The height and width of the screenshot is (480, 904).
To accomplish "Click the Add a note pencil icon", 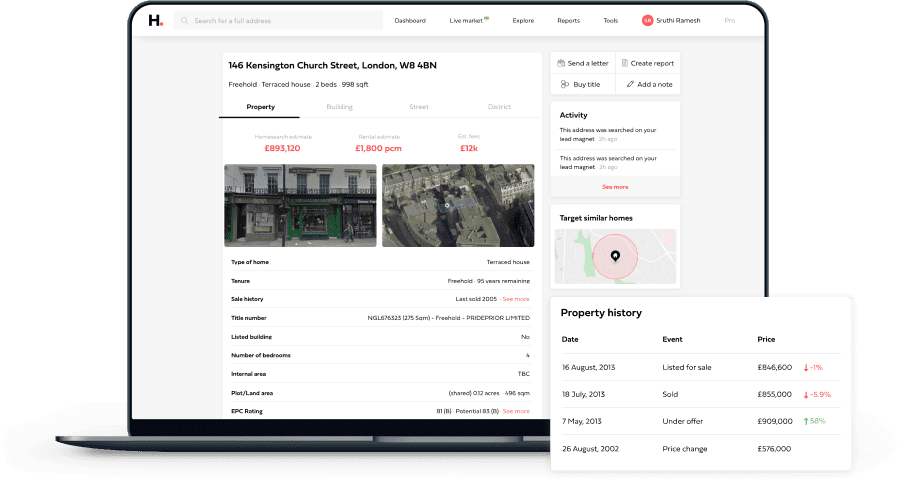I will click(x=630, y=84).
